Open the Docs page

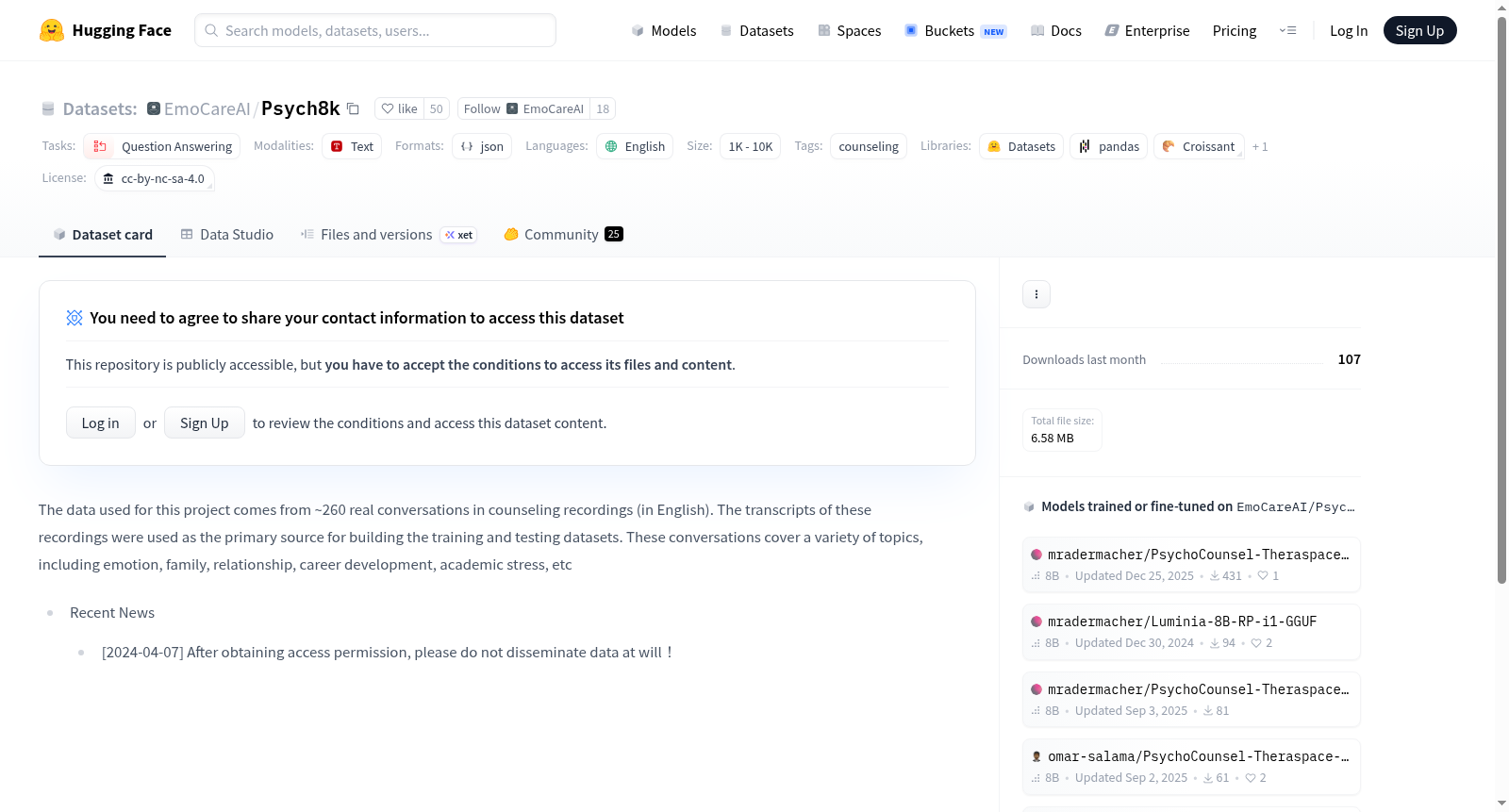1055,30
